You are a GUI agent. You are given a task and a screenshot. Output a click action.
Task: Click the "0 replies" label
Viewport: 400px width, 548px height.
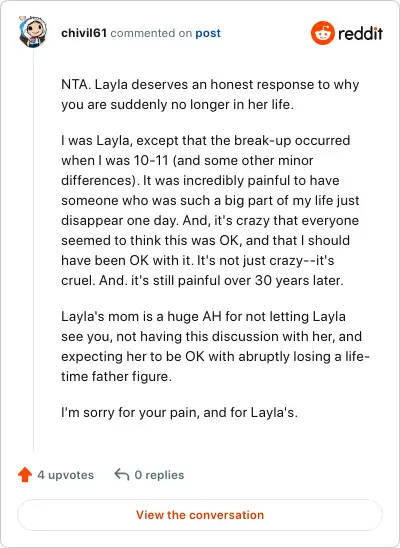[159, 475]
